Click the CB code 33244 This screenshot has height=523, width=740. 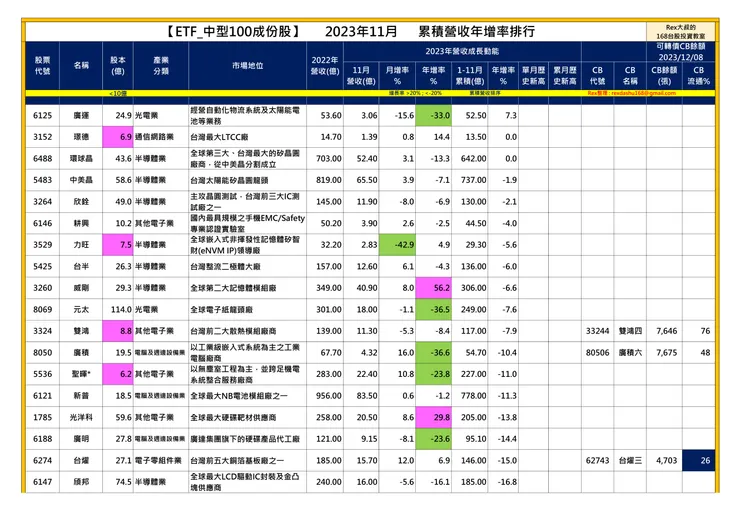point(597,331)
